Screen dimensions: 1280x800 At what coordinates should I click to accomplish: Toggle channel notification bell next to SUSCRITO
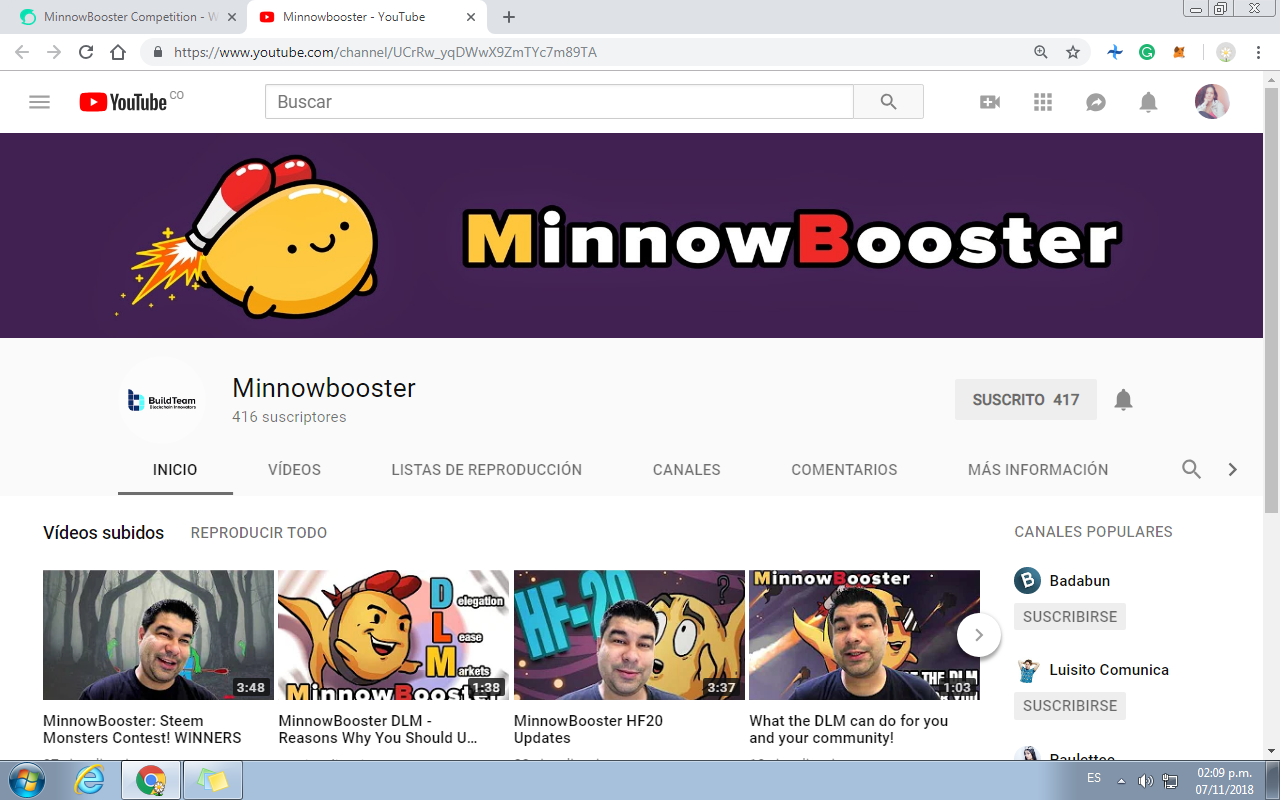[1124, 400]
